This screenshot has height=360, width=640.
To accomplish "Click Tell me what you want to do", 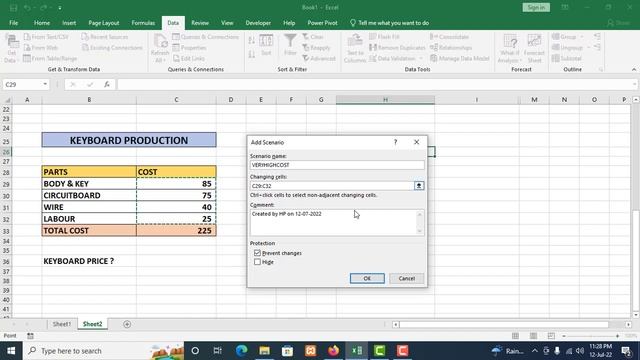I will 389,23.
